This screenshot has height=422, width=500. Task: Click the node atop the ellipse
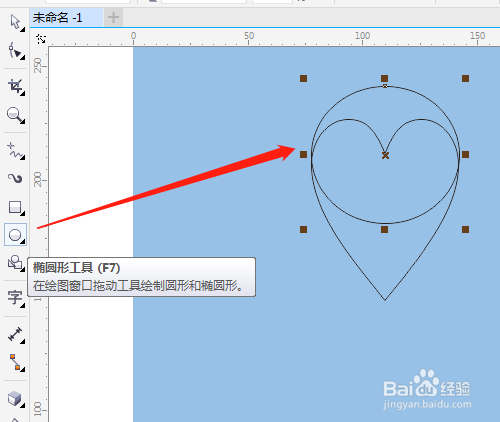click(385, 86)
